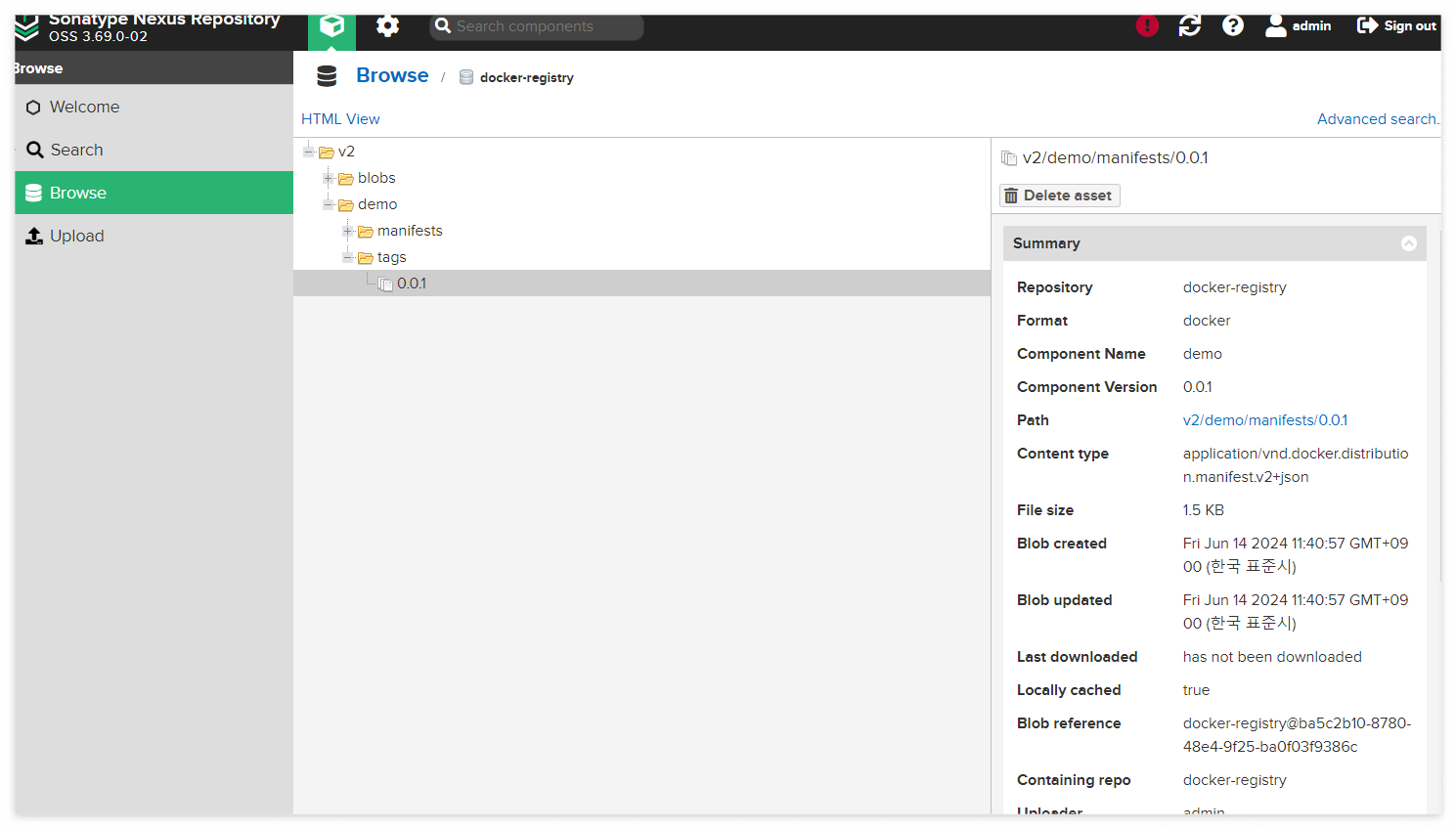Click the Sign out label
The height and width of the screenshot is (829, 1456).
click(1410, 26)
